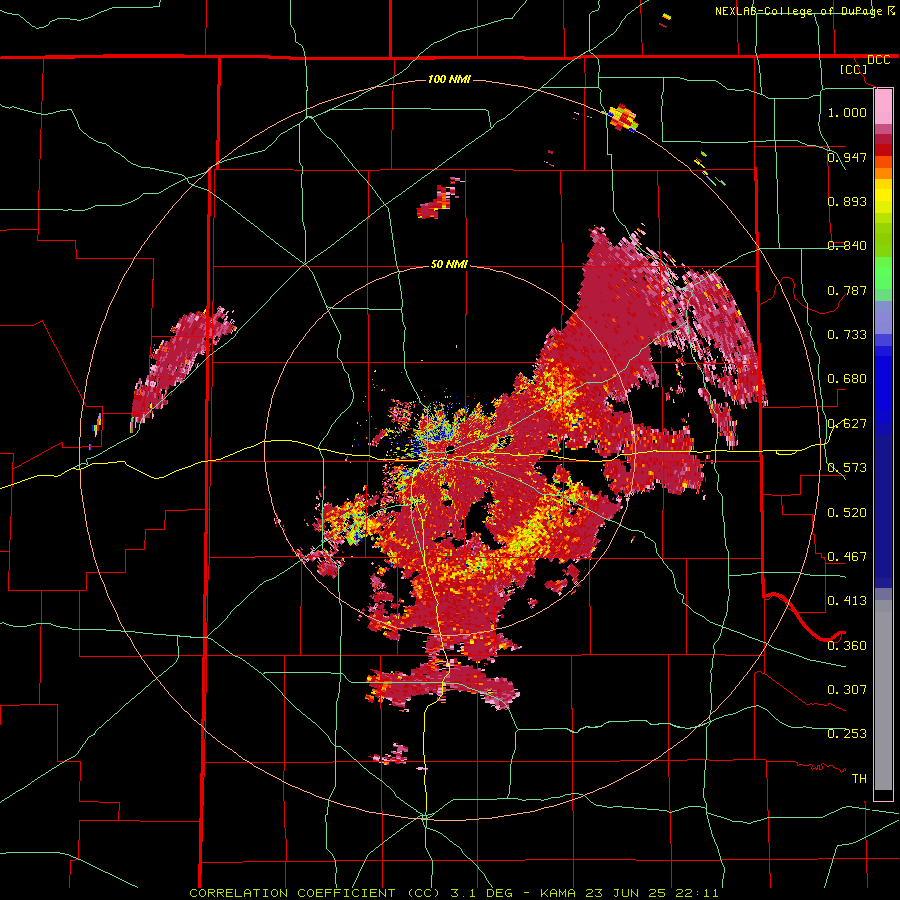This screenshot has width=900, height=900.
Task: Click the 0.520 legend value
Action: pyautogui.click(x=847, y=512)
